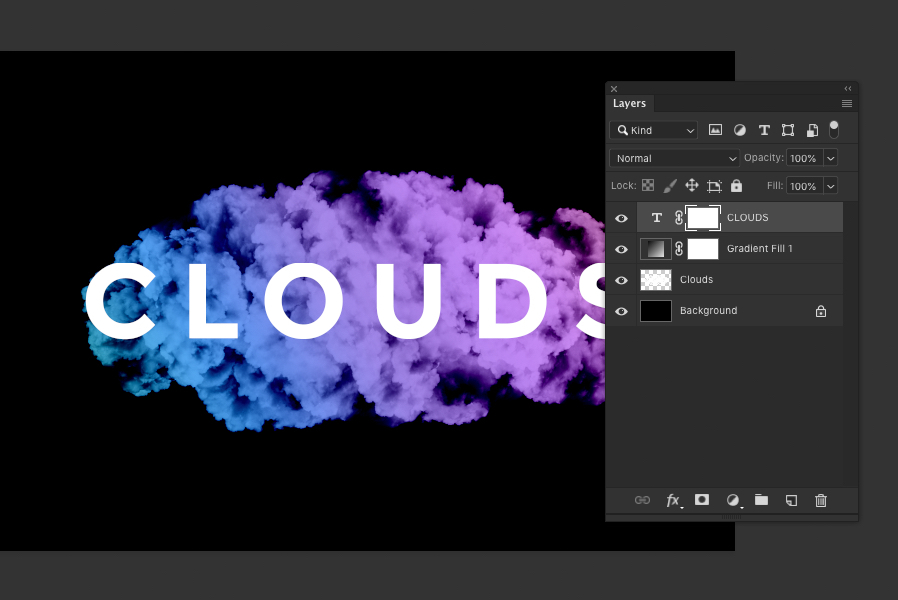Filter for adjustment layers icon
The height and width of the screenshot is (600, 898).
739,130
